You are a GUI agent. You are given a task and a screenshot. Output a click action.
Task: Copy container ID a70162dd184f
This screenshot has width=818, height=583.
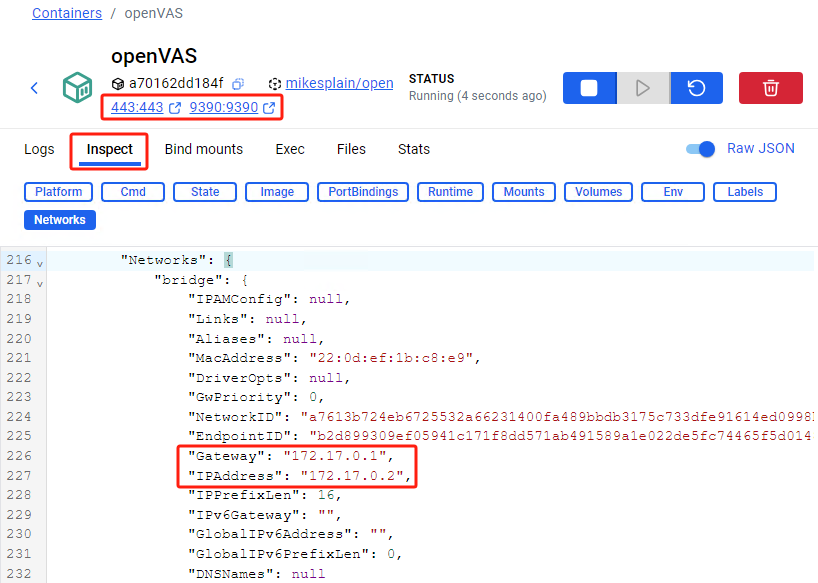[x=238, y=83]
